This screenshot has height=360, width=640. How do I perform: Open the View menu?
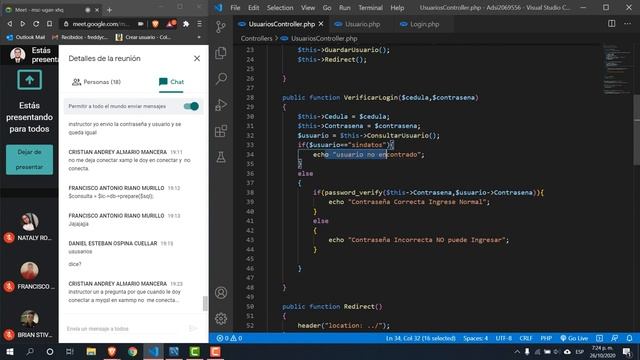(308, 8)
